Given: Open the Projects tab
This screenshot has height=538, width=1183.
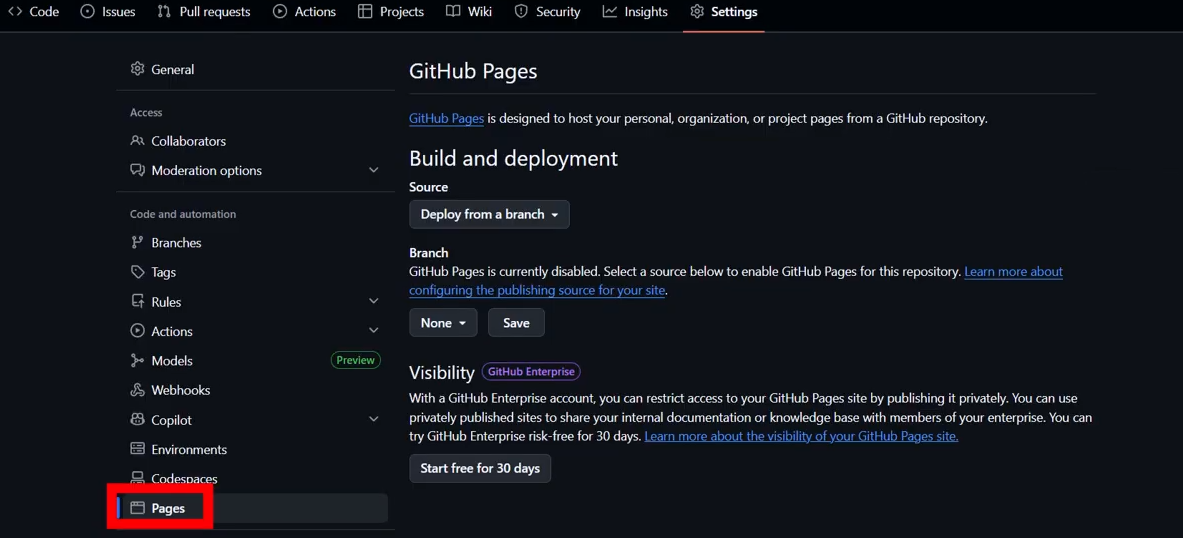Looking at the screenshot, I should (391, 12).
